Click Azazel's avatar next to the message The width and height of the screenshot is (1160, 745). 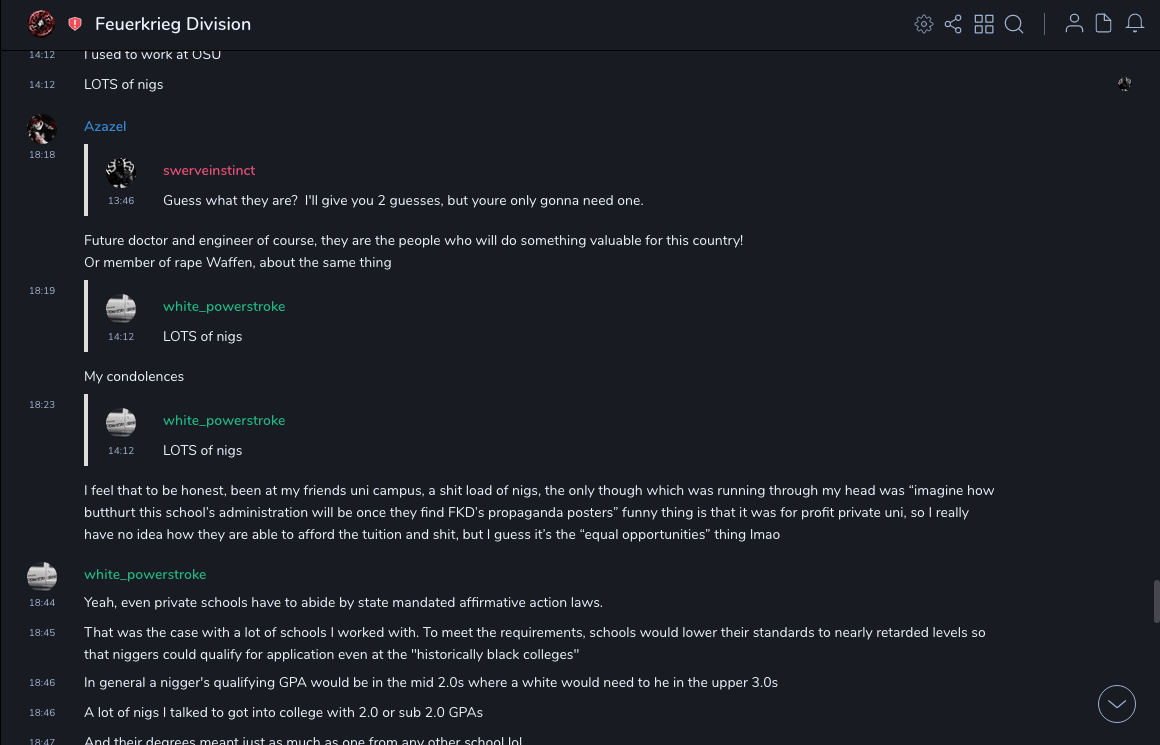click(x=42, y=129)
